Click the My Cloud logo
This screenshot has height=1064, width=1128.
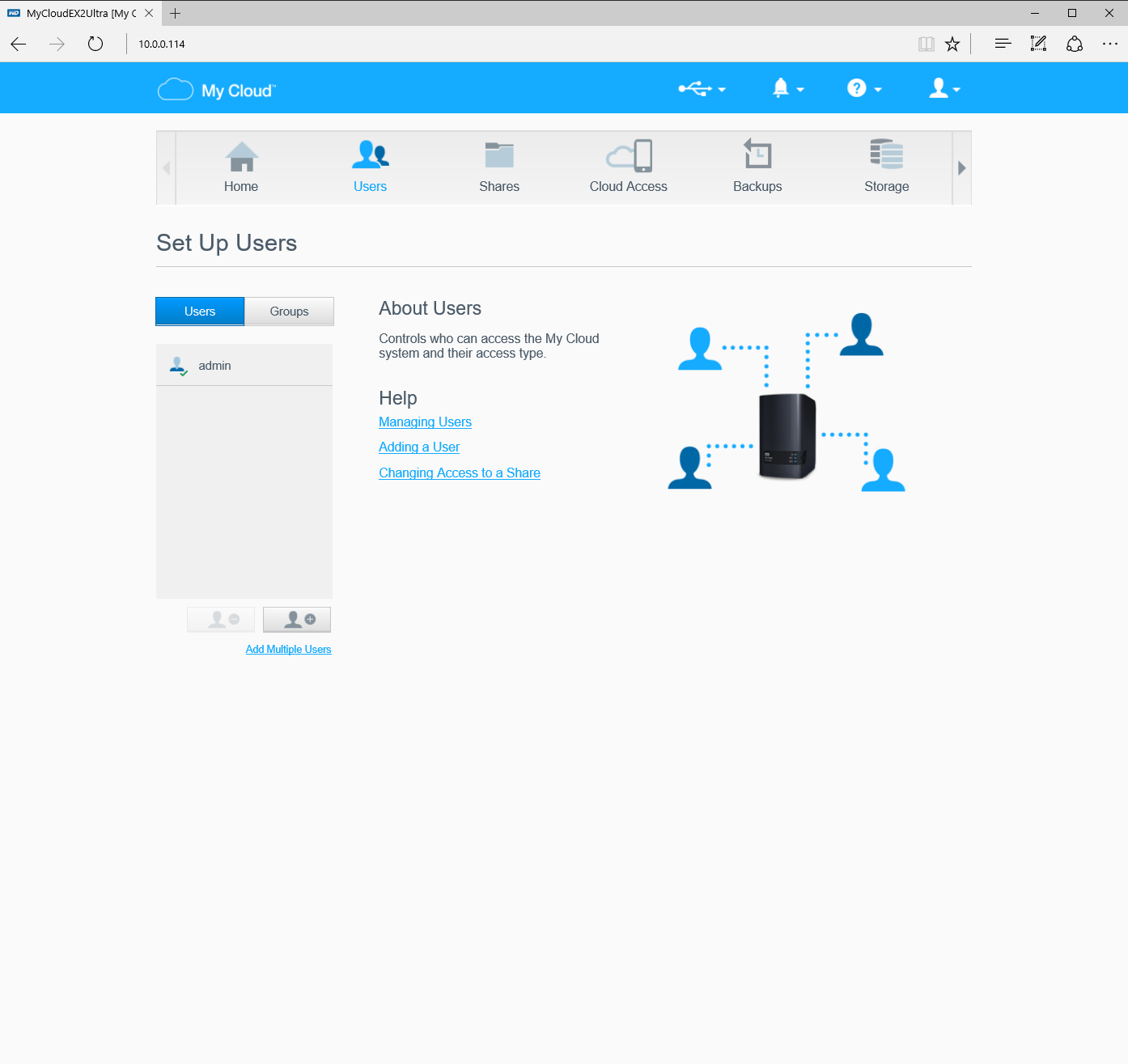pyautogui.click(x=217, y=90)
